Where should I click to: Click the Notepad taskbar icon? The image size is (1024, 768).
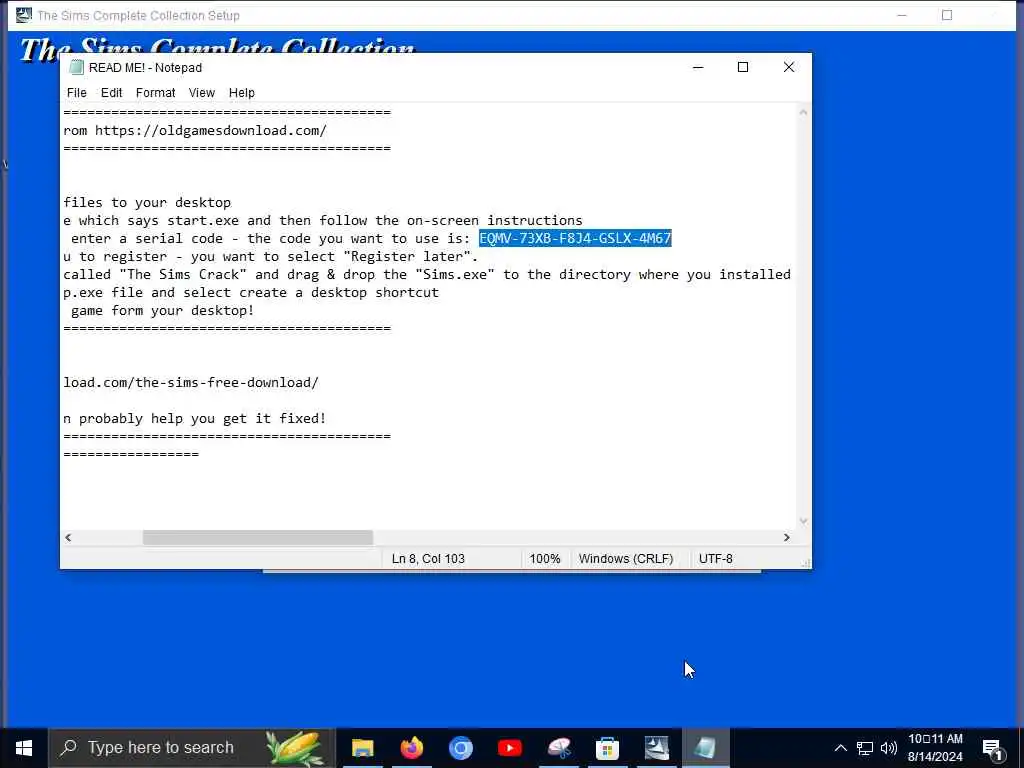(705, 748)
